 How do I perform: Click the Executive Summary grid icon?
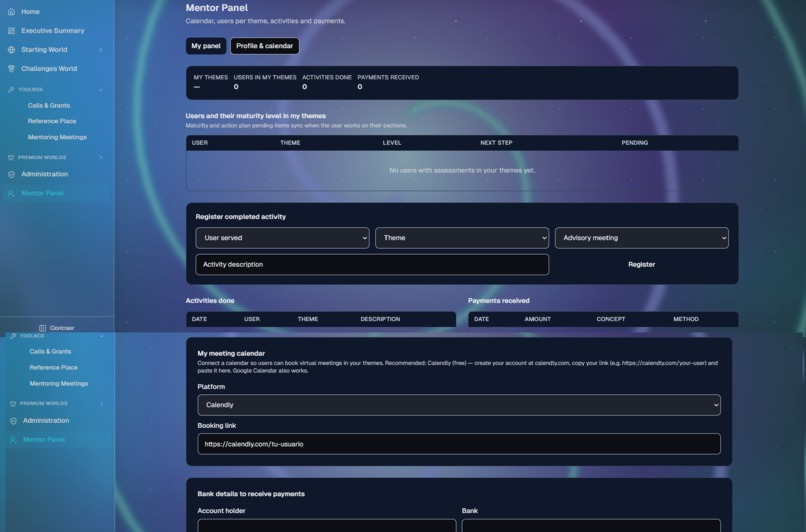click(x=11, y=31)
